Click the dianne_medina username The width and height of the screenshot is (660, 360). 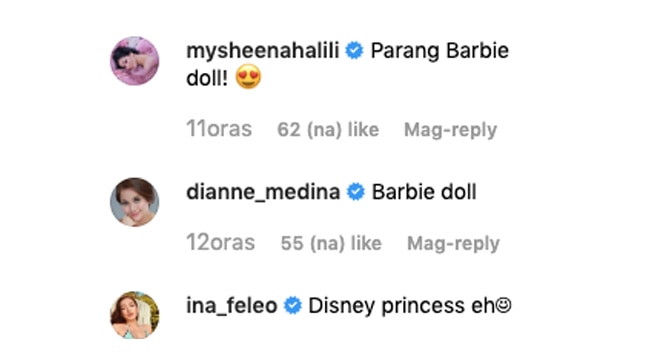[263, 192]
